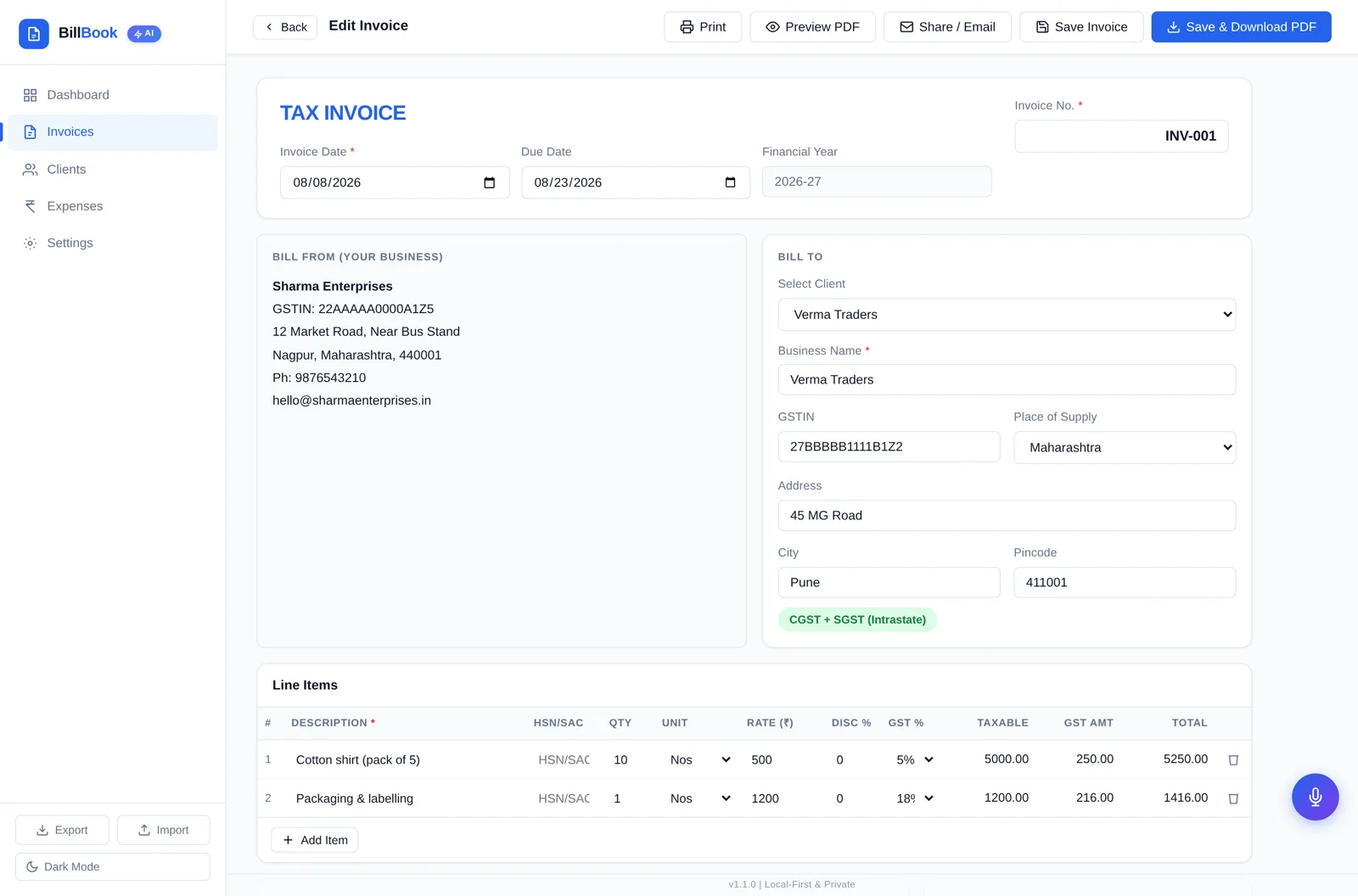Delete the Packaging & labelling line item
Screen dimensions: 1358x896
(x=1233, y=798)
